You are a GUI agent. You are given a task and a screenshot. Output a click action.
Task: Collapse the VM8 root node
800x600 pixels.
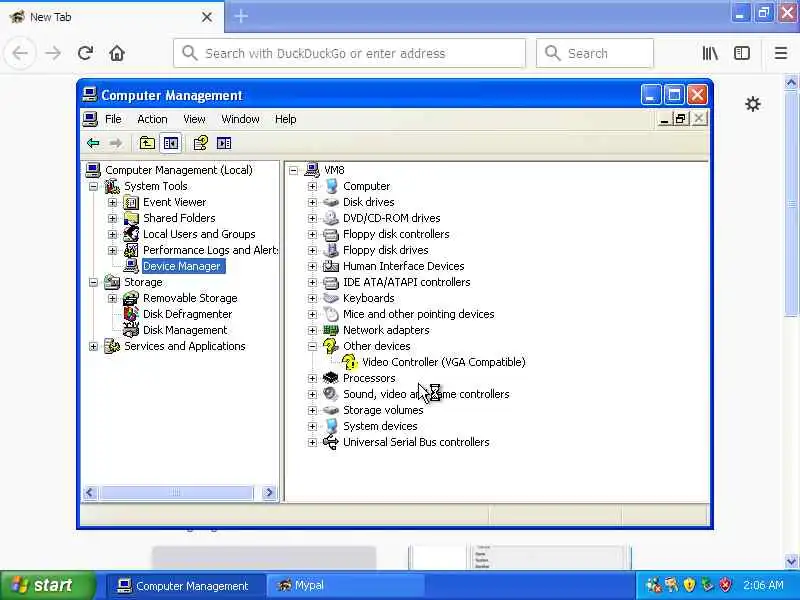pyautogui.click(x=294, y=170)
